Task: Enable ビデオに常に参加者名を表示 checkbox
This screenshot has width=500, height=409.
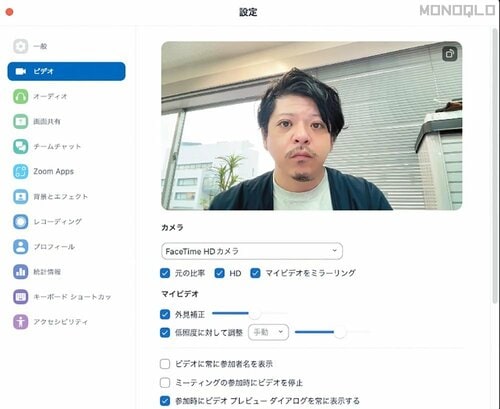Action: (x=165, y=364)
